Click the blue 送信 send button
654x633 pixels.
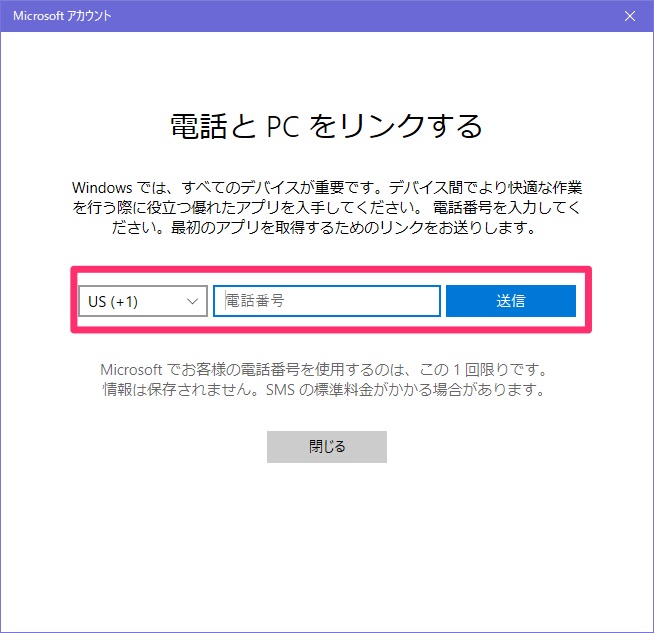pyautogui.click(x=511, y=301)
